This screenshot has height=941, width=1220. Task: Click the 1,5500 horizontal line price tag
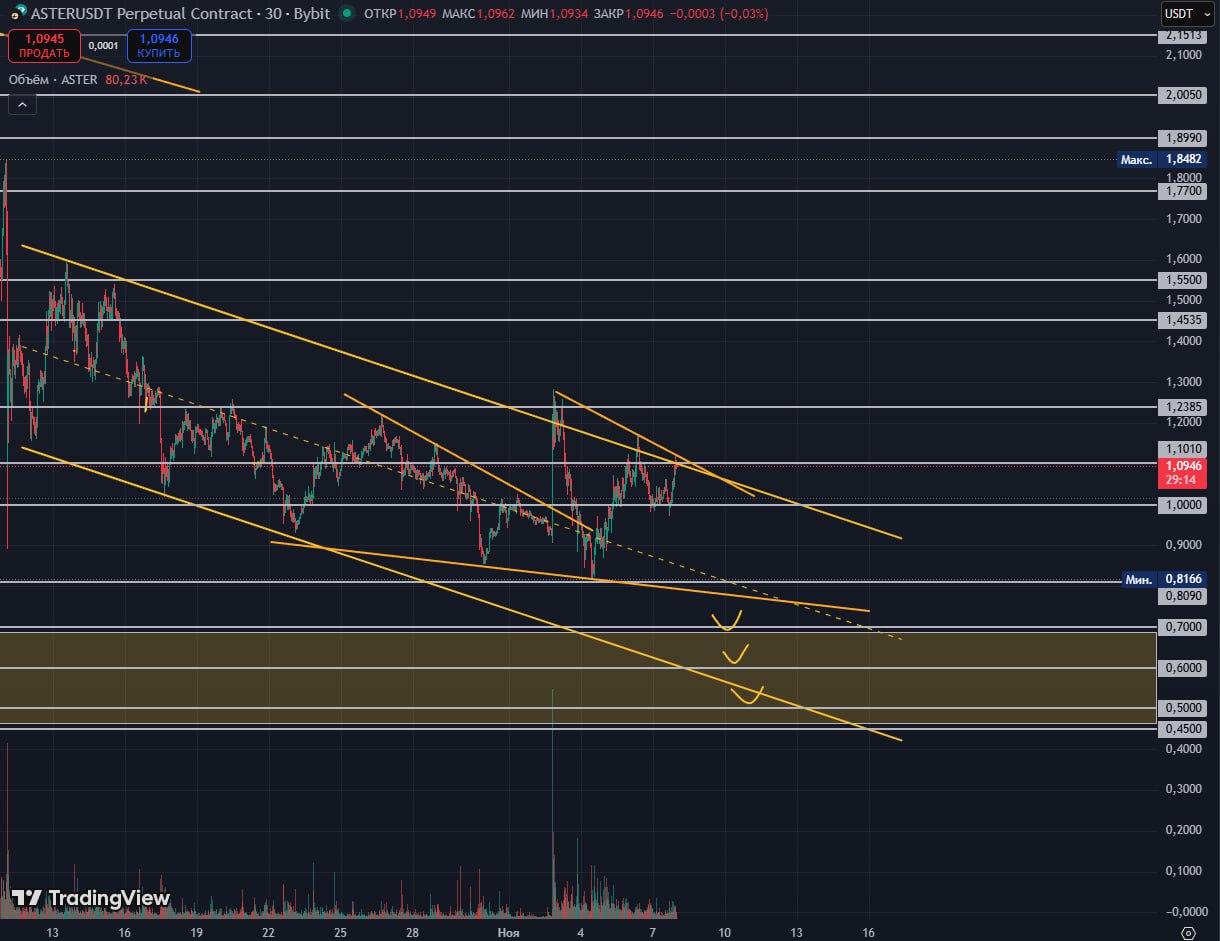tap(1183, 280)
